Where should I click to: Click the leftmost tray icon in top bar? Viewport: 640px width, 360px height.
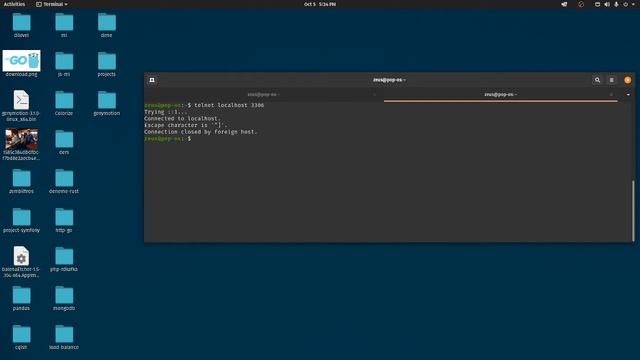564,4
